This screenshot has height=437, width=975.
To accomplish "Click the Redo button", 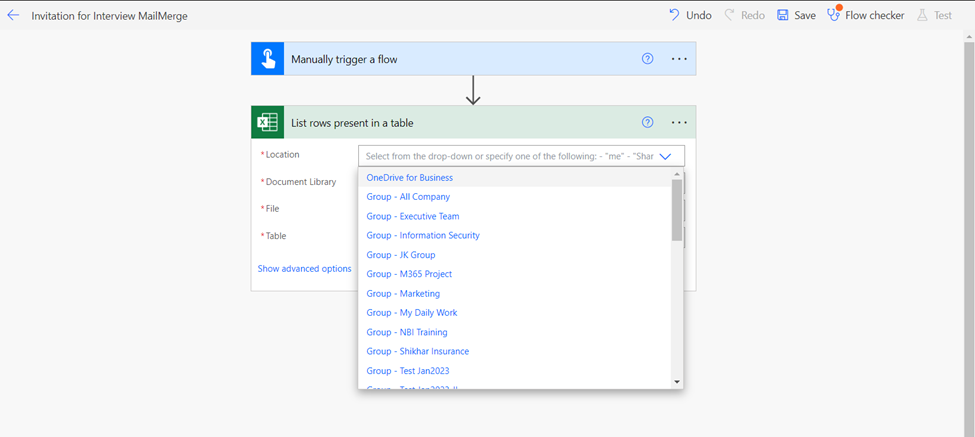I will coord(745,15).
